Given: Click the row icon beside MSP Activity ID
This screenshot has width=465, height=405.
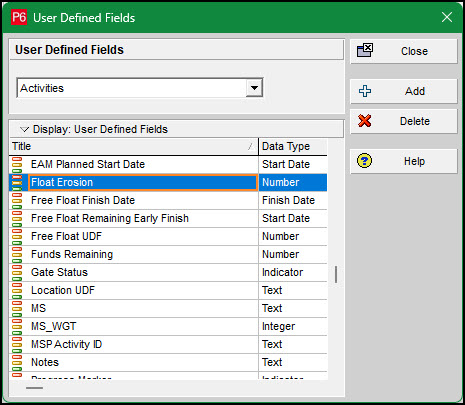Looking at the screenshot, I should 17,344.
